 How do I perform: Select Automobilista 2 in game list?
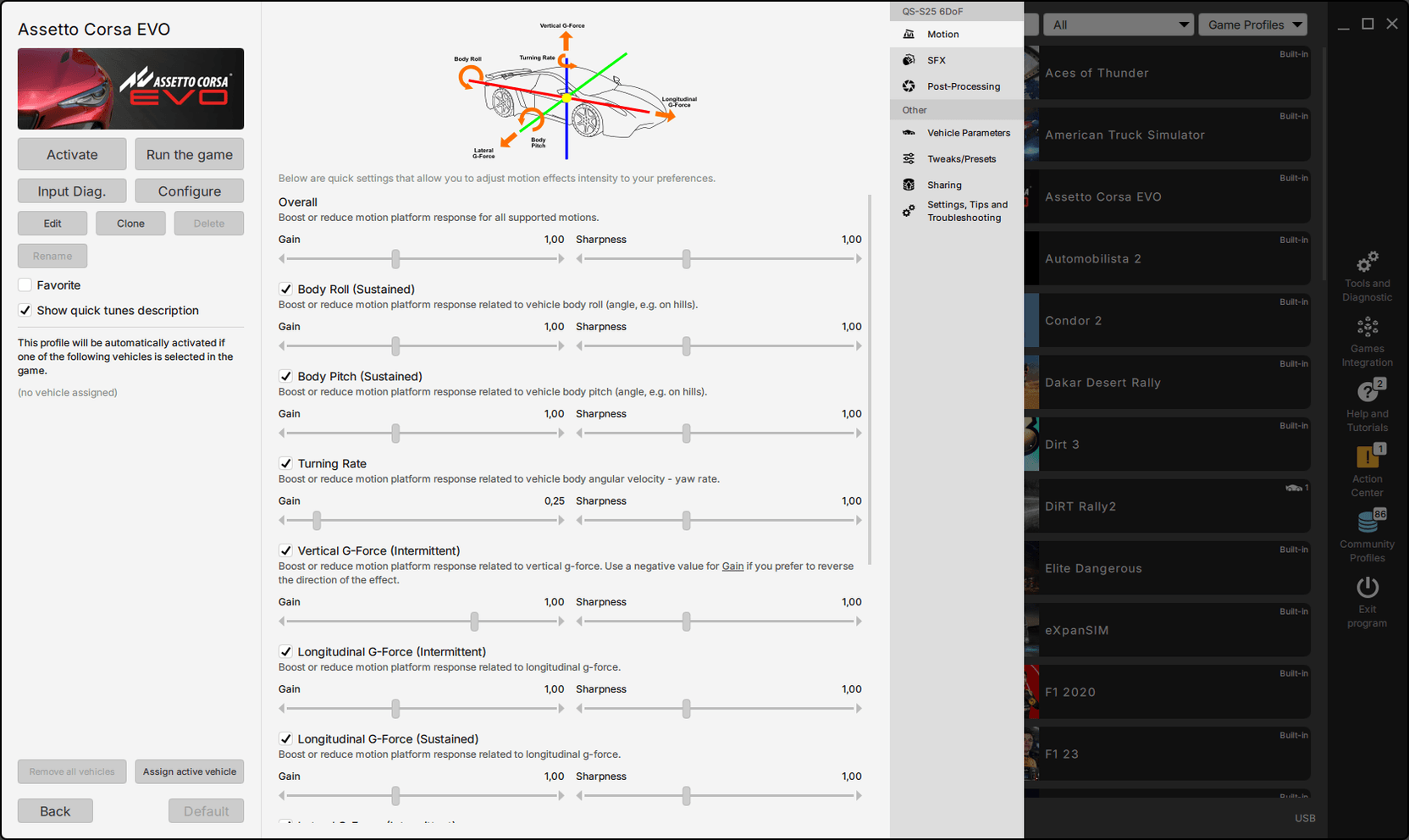coord(1167,258)
